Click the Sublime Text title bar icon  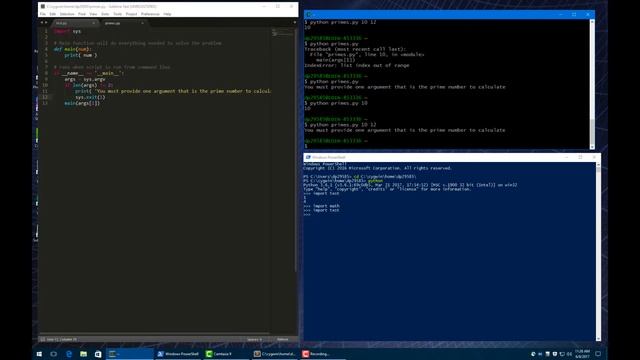coord(43,7)
